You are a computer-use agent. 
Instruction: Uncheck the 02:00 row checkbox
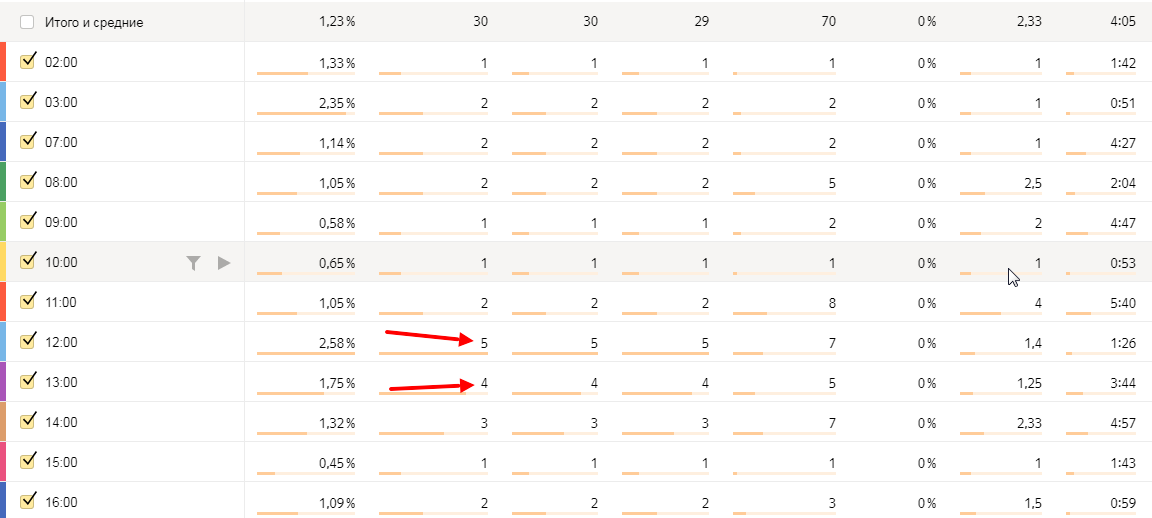click(x=28, y=62)
